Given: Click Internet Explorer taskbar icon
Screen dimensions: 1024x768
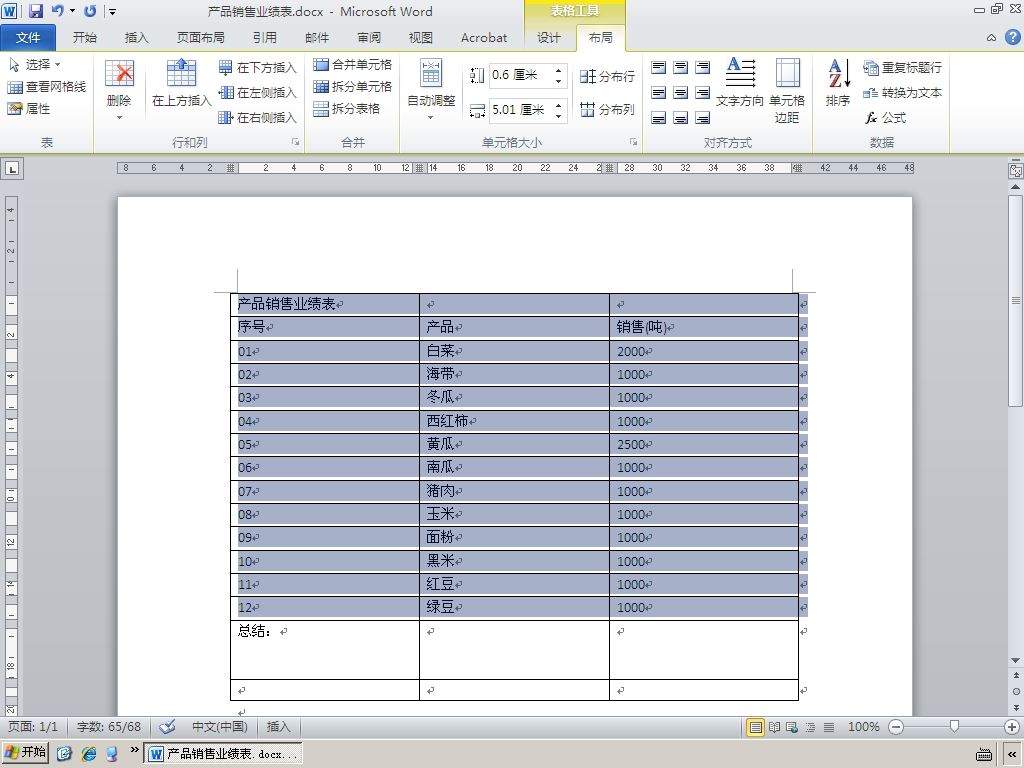Looking at the screenshot, I should (x=89, y=753).
